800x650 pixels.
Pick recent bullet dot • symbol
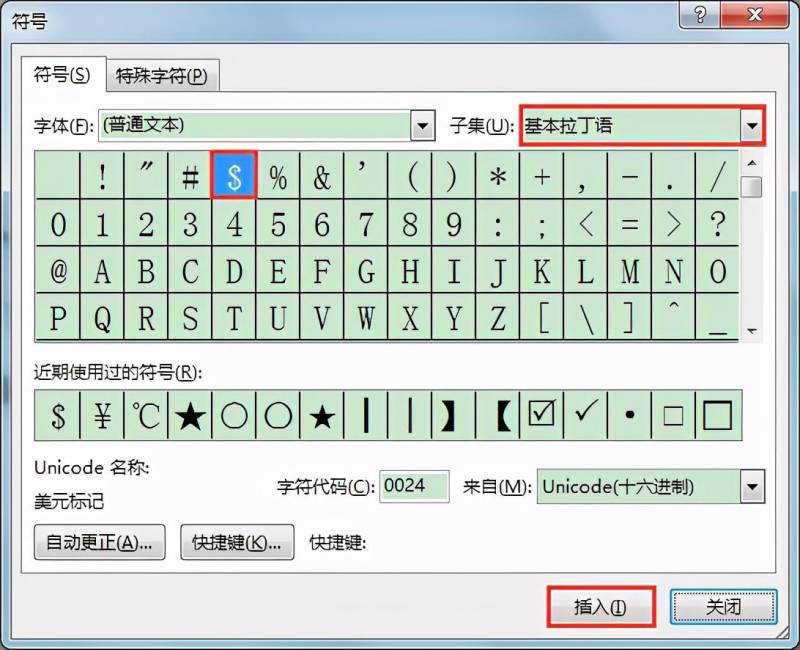(x=630, y=415)
